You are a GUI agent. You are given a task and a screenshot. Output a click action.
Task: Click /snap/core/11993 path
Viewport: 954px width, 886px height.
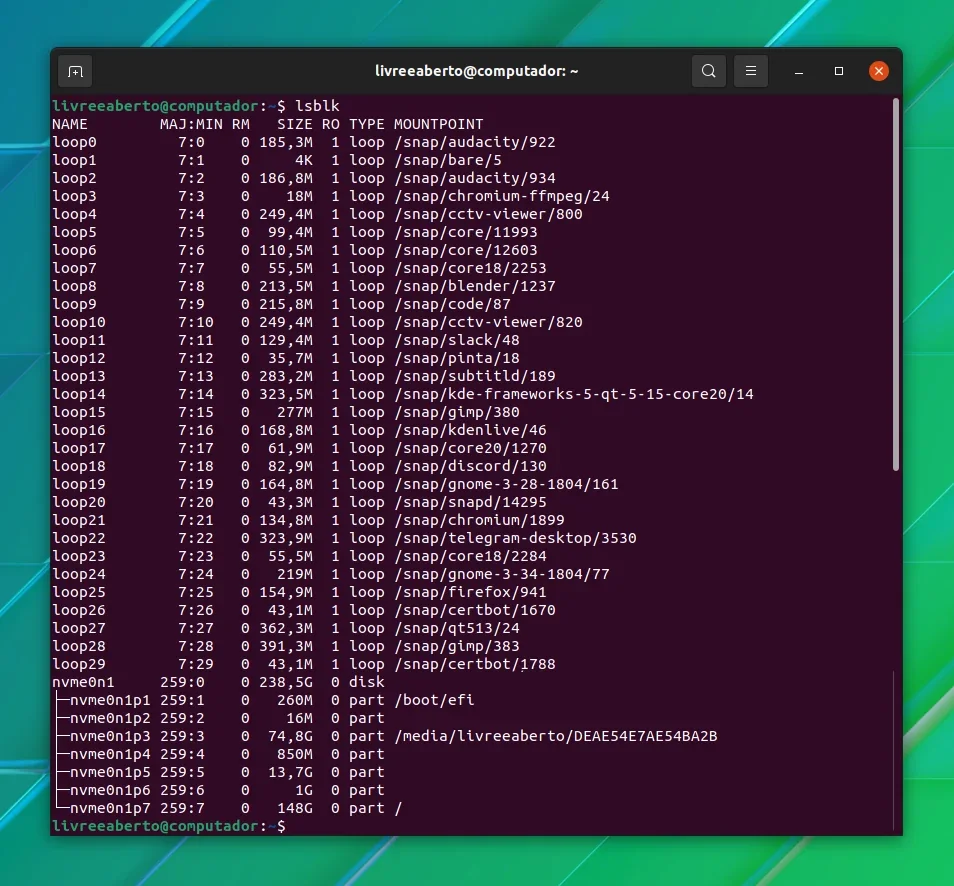(x=466, y=232)
